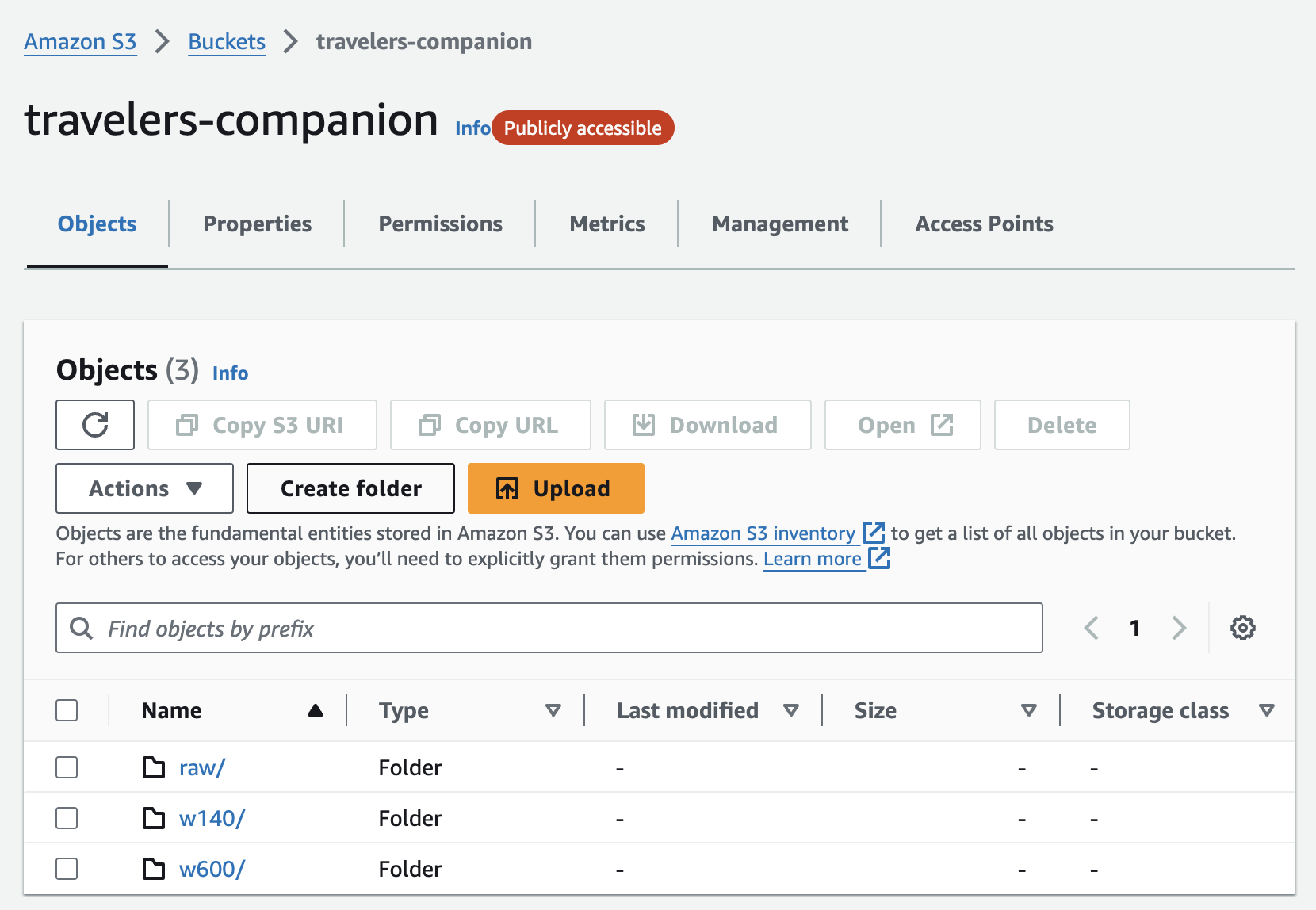Open the w140/ folder link

point(212,818)
